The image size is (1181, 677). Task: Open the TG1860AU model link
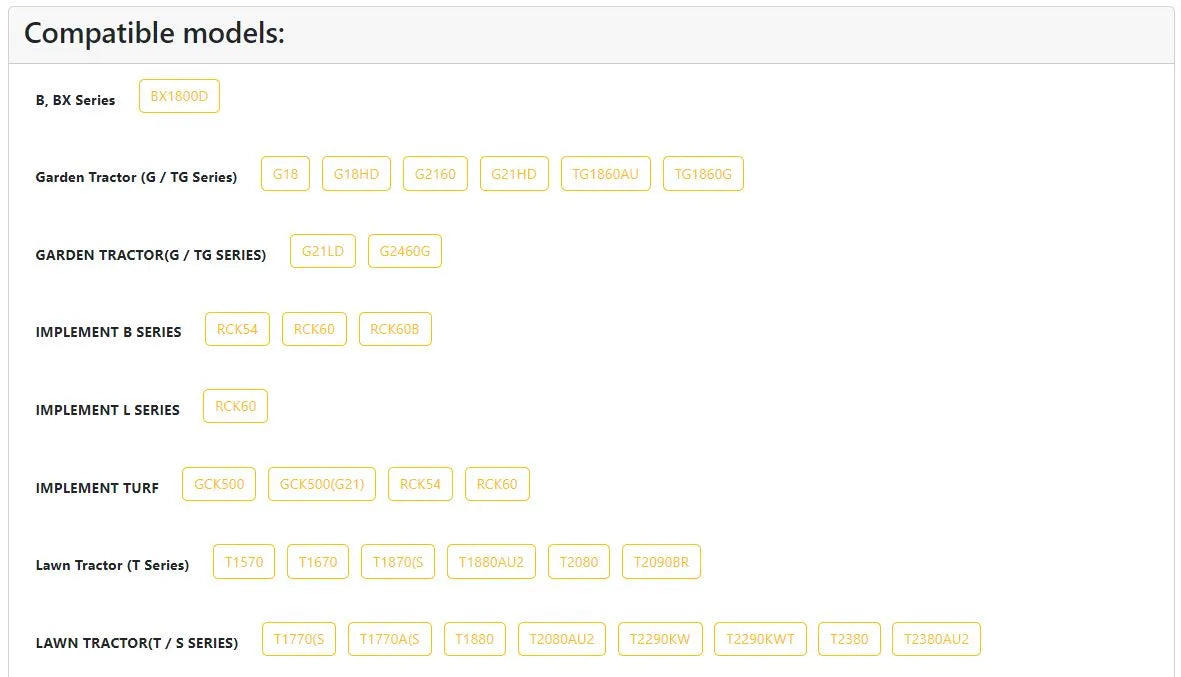coord(606,174)
